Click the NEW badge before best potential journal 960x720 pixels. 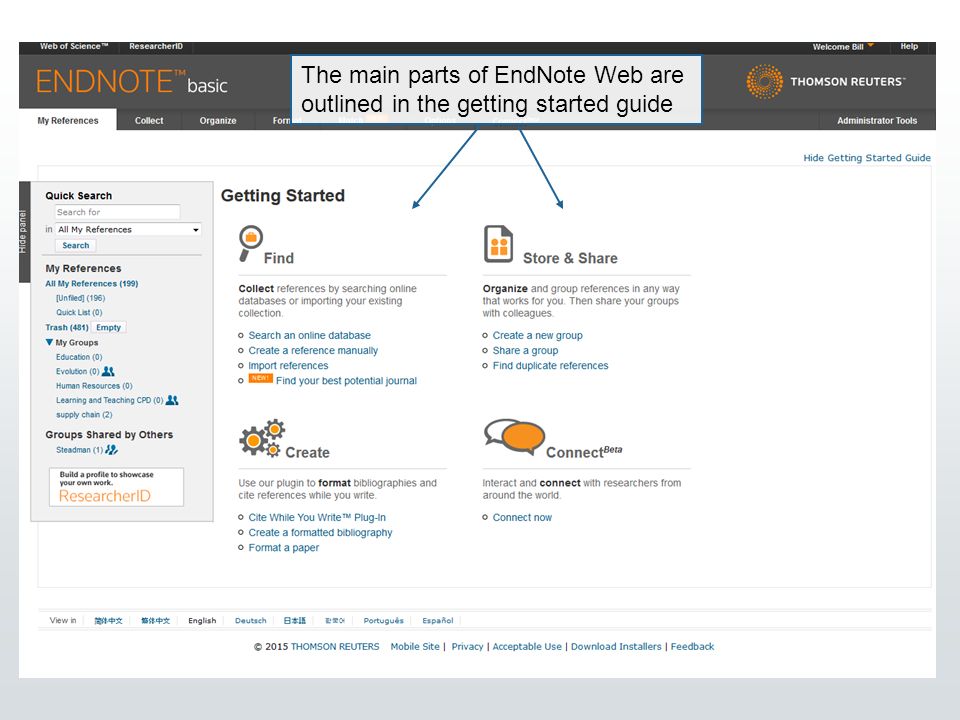(260, 378)
